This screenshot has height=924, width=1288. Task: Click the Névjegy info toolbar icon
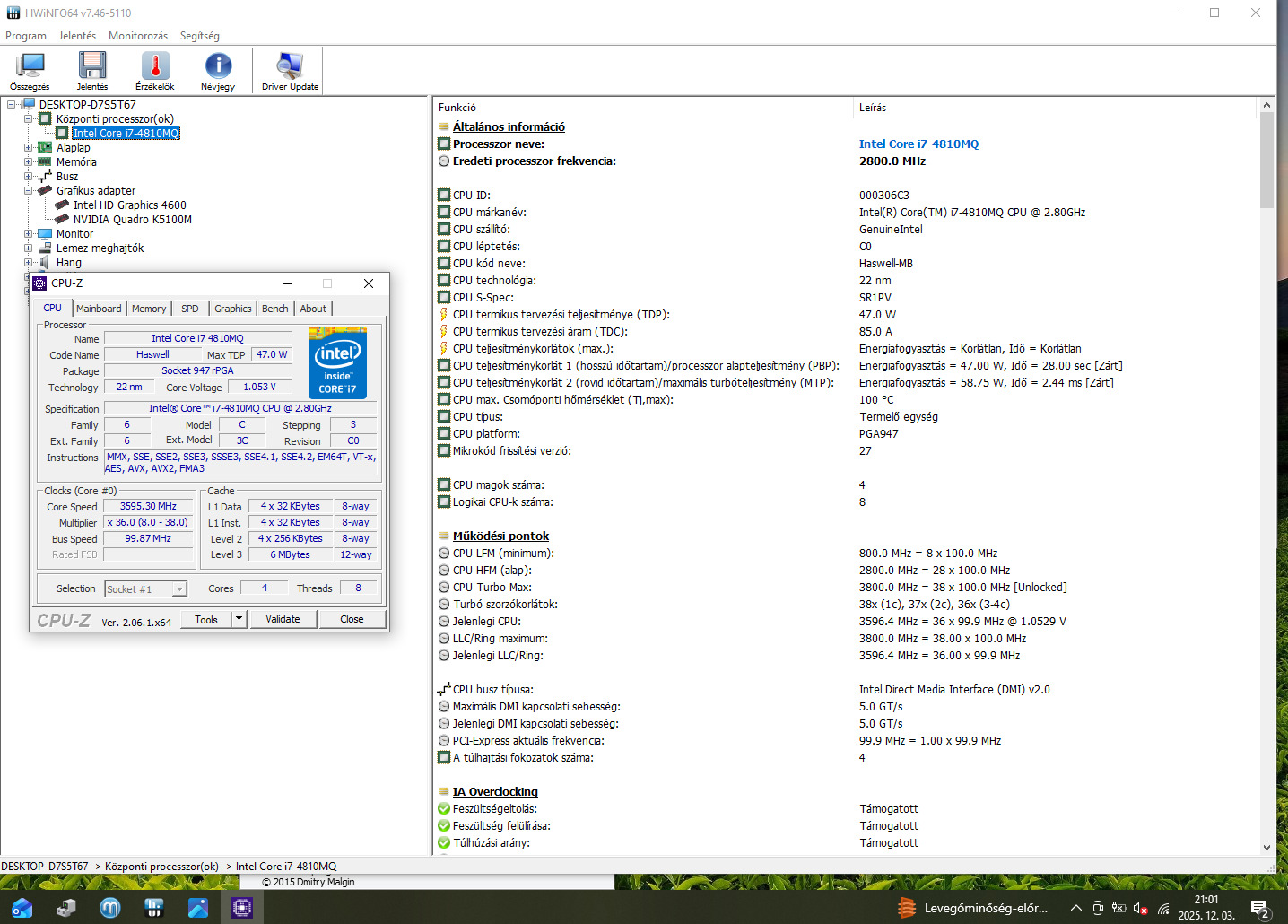tap(218, 71)
